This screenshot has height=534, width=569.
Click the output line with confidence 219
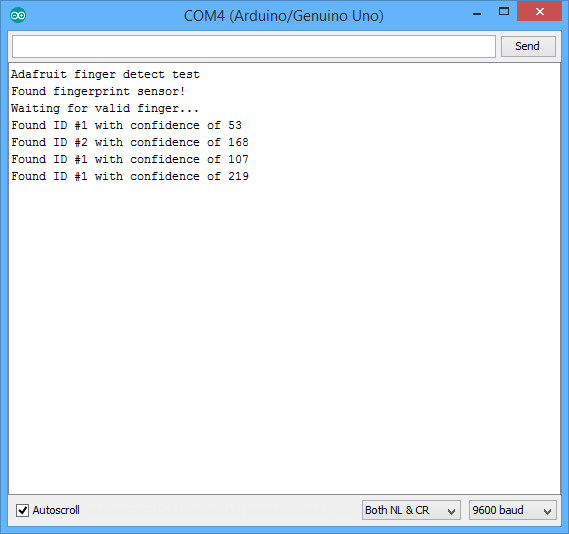tap(130, 176)
